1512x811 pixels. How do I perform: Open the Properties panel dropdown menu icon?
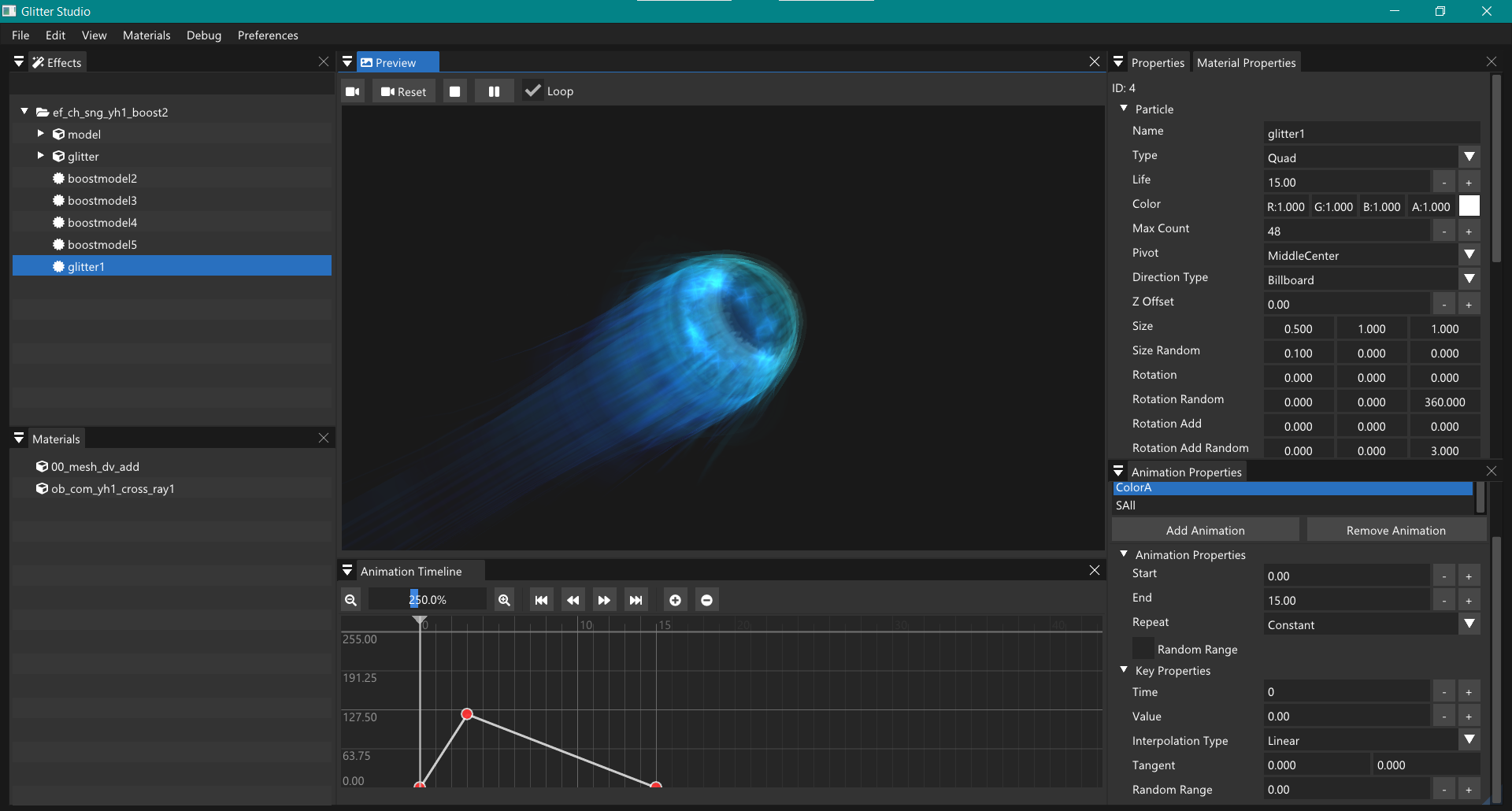point(1118,61)
